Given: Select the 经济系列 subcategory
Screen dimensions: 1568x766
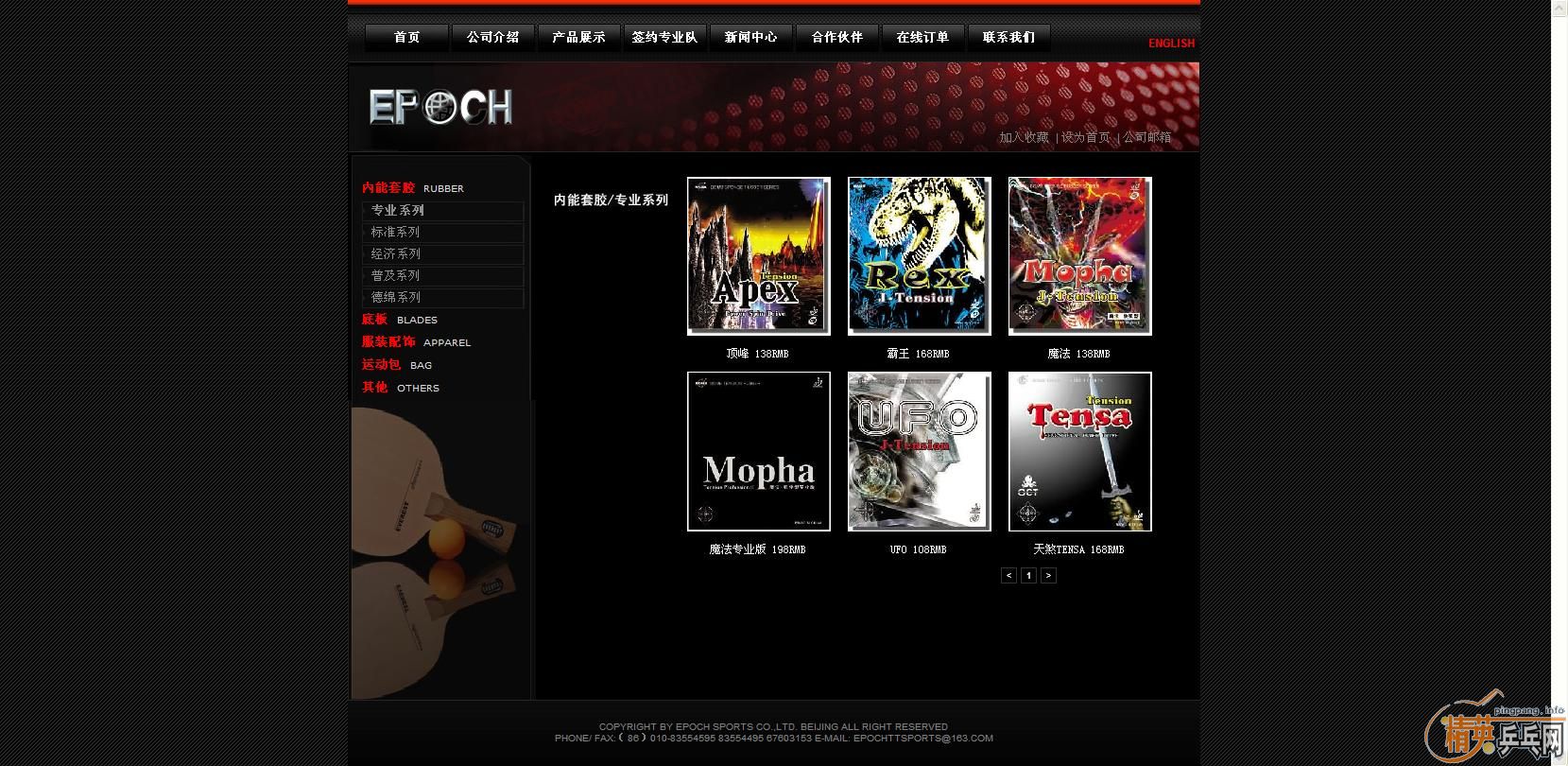Looking at the screenshot, I should pyautogui.click(x=442, y=253).
